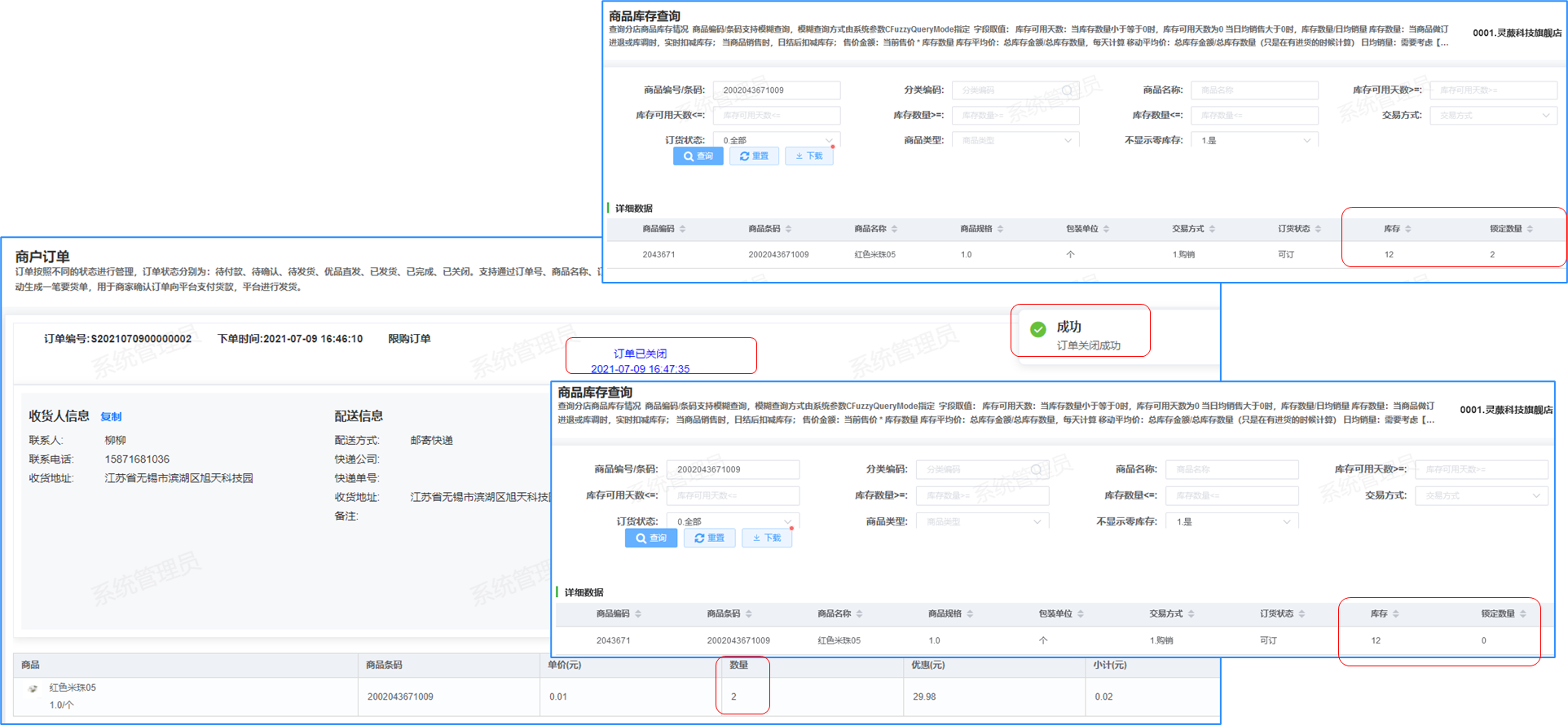Focus 库存数量>= field in lower inventory window

[982, 495]
